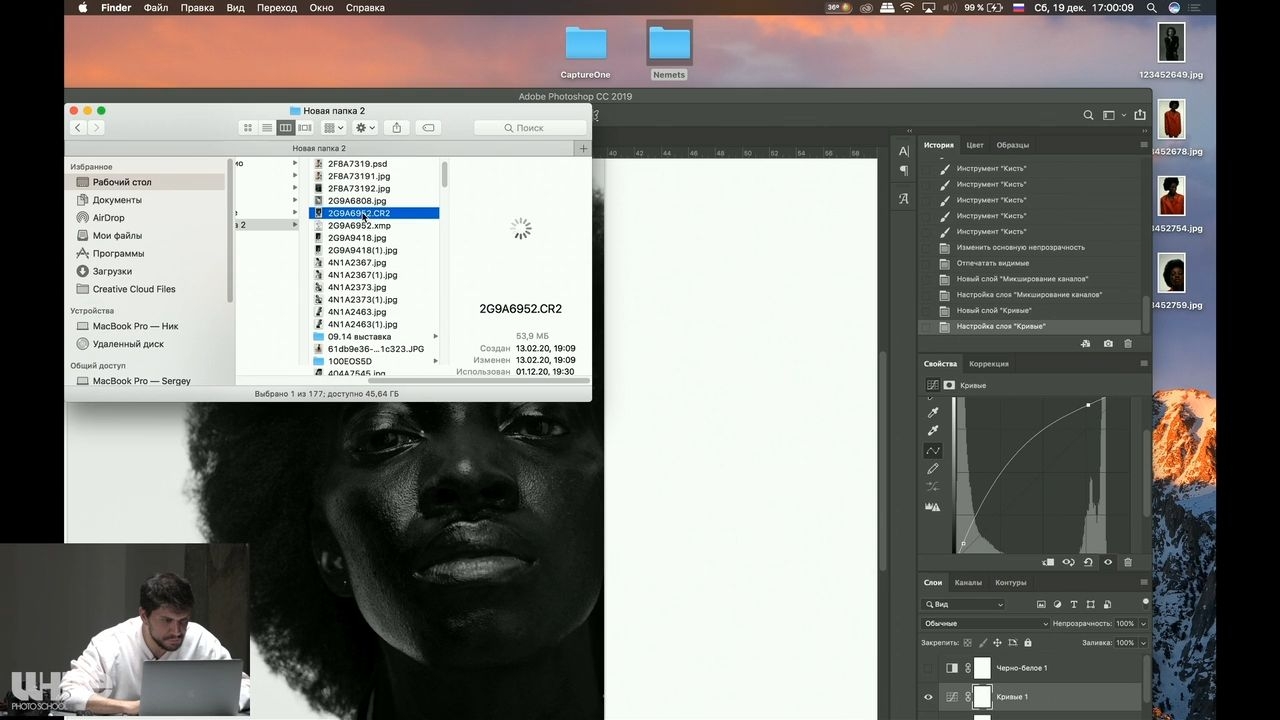Switch to the Коррекция tab
The width and height of the screenshot is (1280, 720).
pos(988,364)
